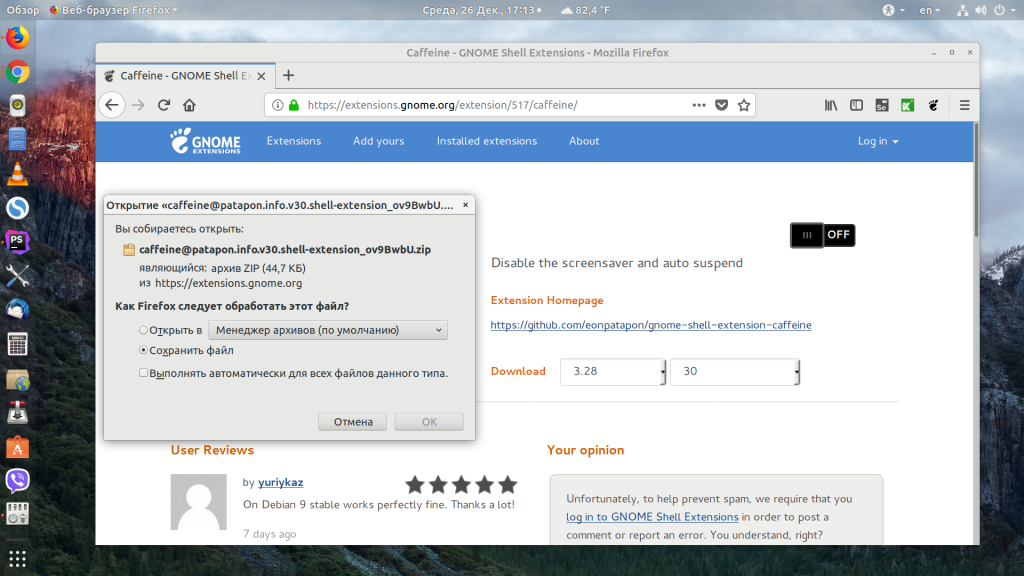Open the Firefox hamburger menu

tap(965, 105)
